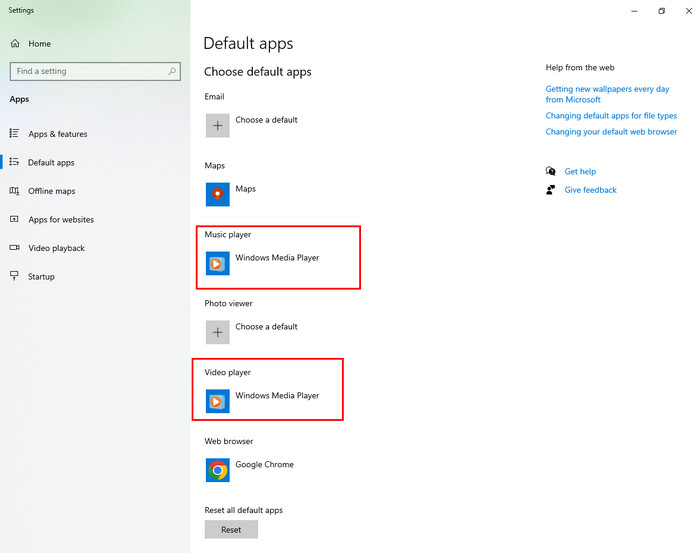Click Windows Media Player icon under Music player
Image resolution: width=700 pixels, height=553 pixels.
(217, 263)
